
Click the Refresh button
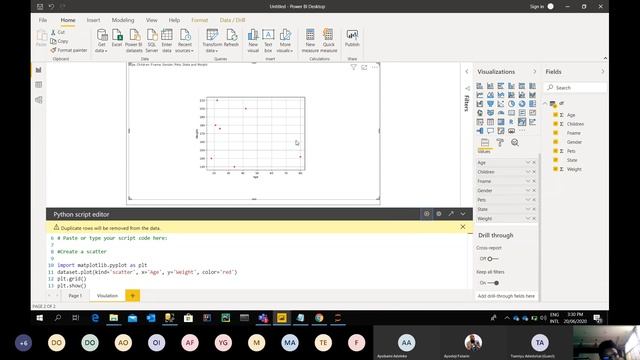(x=231, y=38)
